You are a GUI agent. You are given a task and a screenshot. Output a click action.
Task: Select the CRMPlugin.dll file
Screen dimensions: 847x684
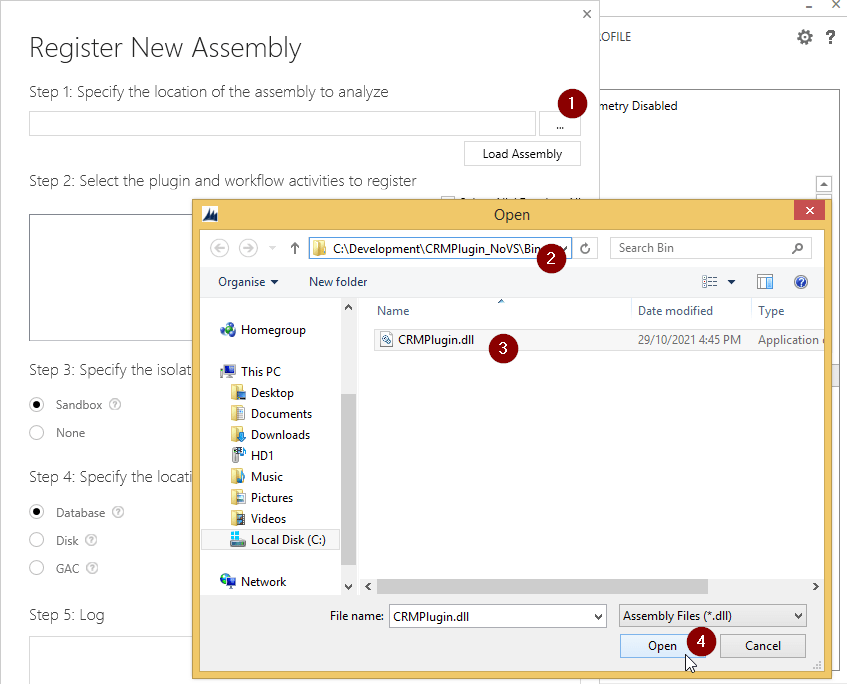pos(435,340)
